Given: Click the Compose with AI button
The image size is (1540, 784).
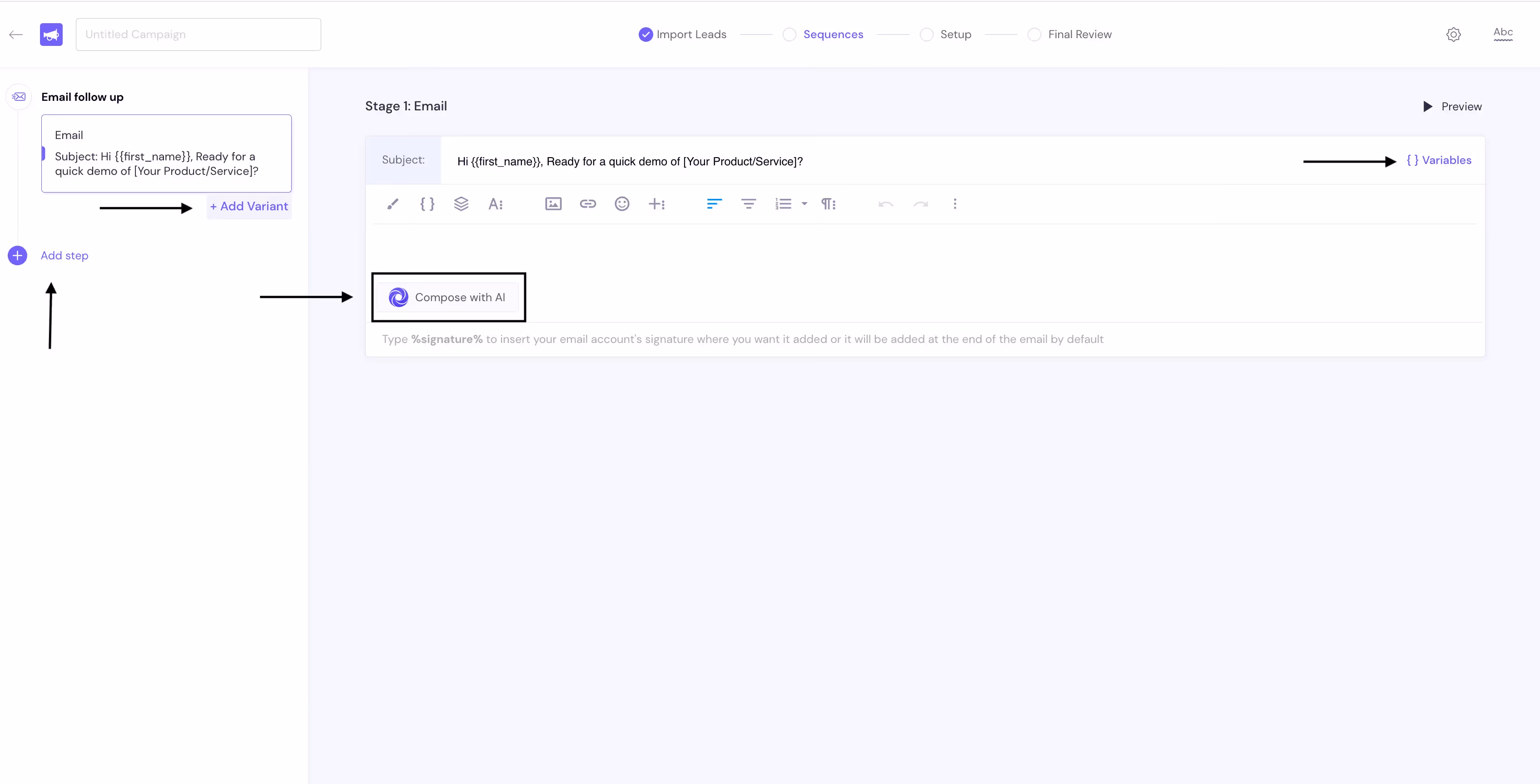Looking at the screenshot, I should (x=448, y=297).
